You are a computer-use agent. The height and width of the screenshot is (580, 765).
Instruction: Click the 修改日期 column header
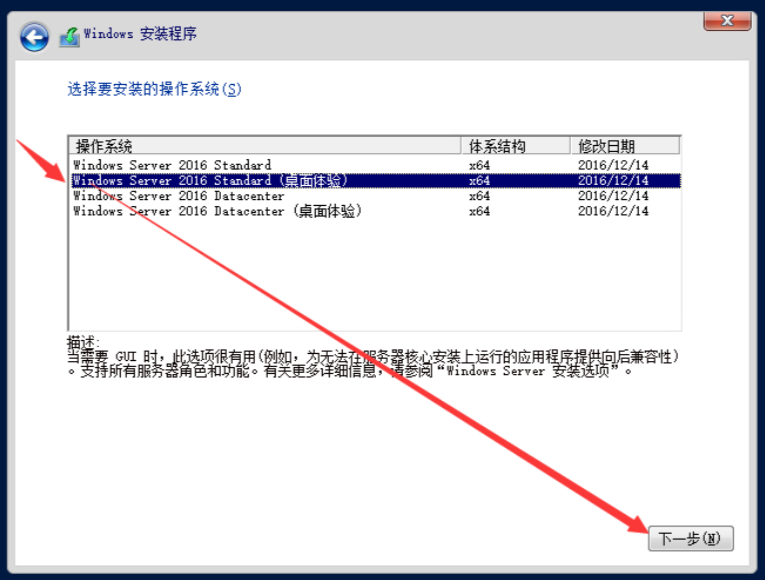pyautogui.click(x=625, y=146)
